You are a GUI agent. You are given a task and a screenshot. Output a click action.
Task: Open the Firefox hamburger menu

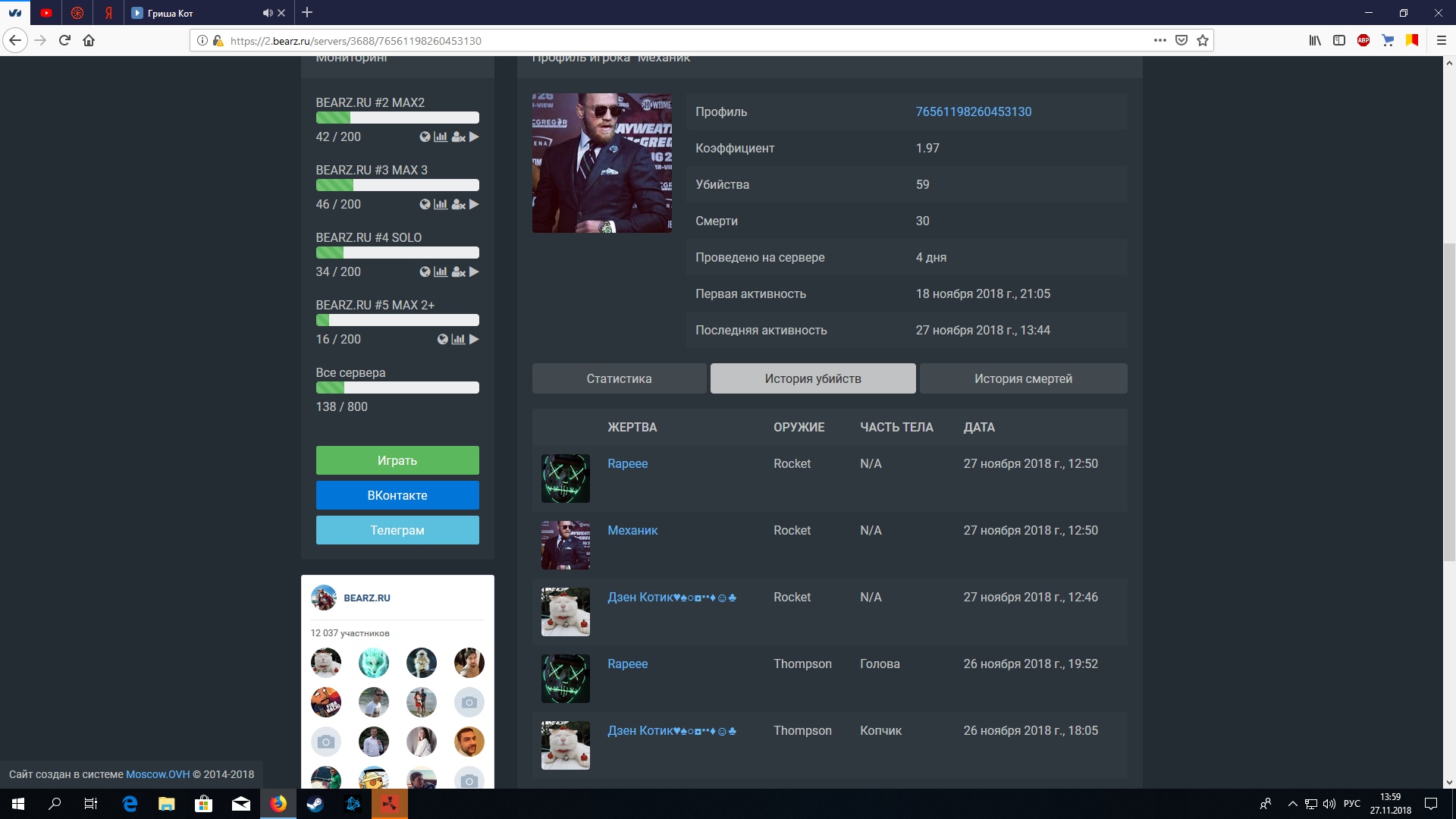point(1442,41)
